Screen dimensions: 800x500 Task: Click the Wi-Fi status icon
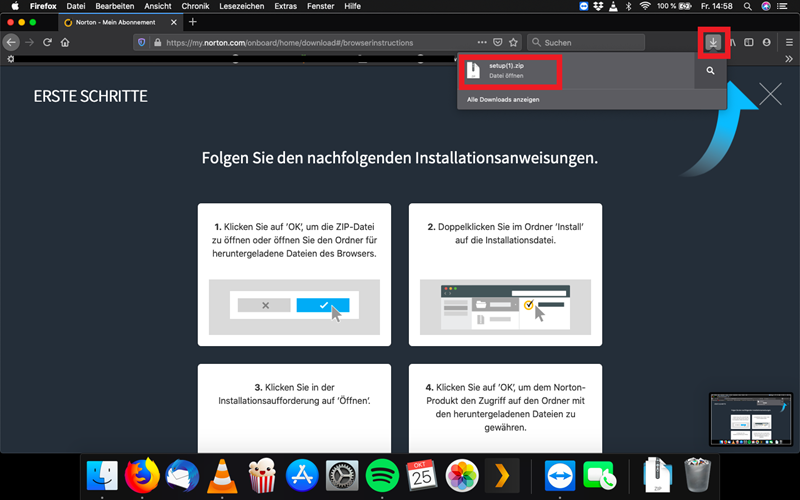645,6
